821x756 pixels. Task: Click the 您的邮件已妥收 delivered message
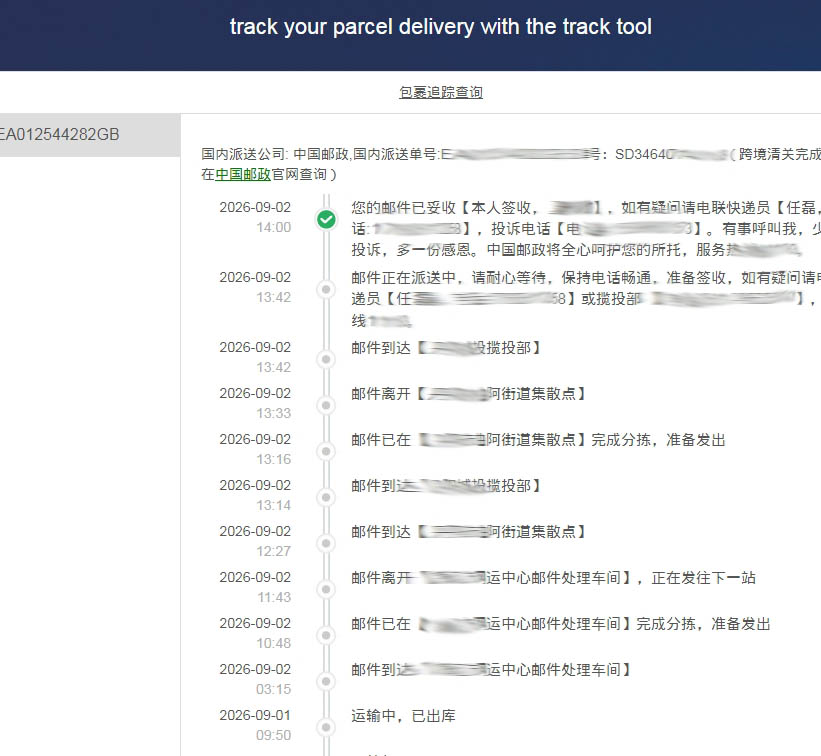pos(586,229)
